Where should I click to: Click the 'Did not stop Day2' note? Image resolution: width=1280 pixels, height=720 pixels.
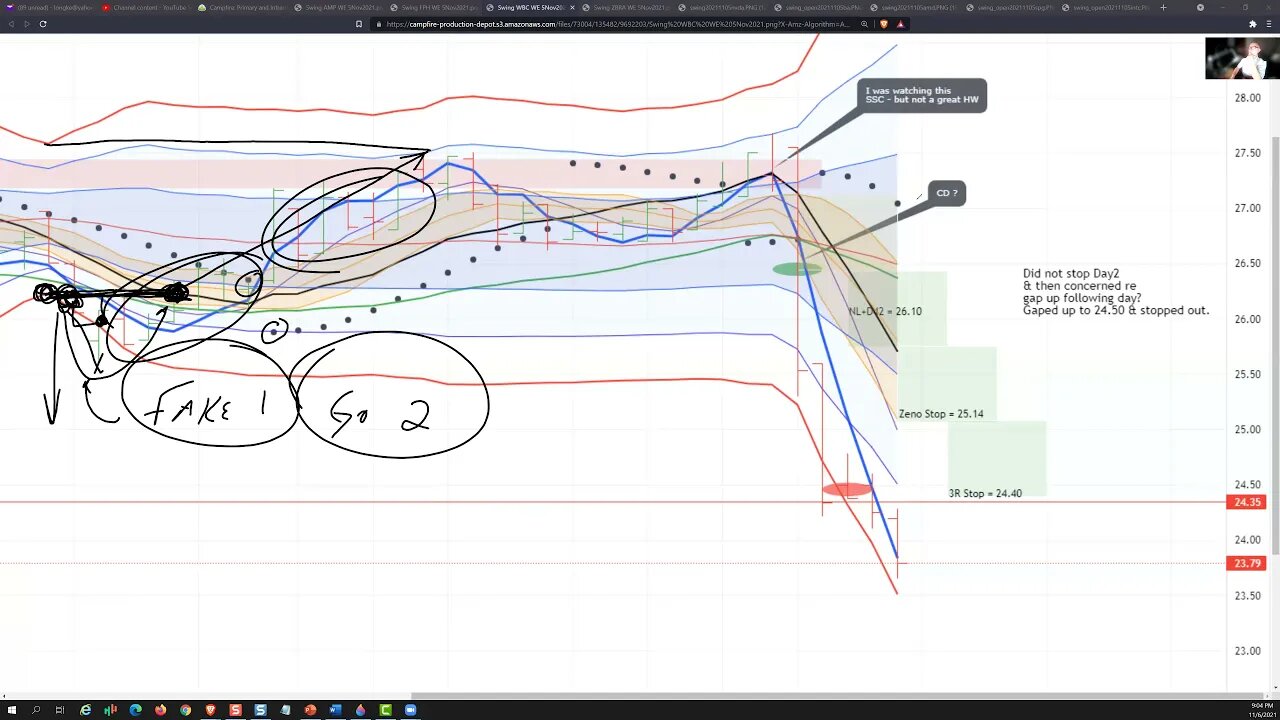1116,292
